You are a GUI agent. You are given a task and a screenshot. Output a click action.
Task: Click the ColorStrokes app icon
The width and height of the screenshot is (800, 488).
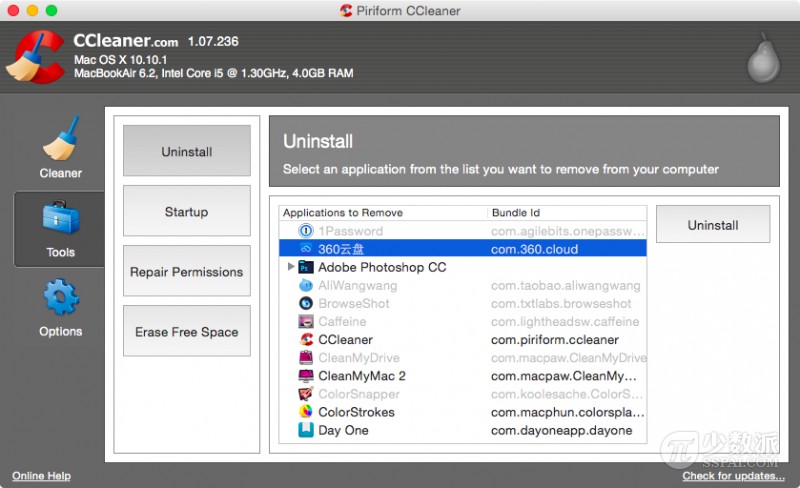click(306, 412)
